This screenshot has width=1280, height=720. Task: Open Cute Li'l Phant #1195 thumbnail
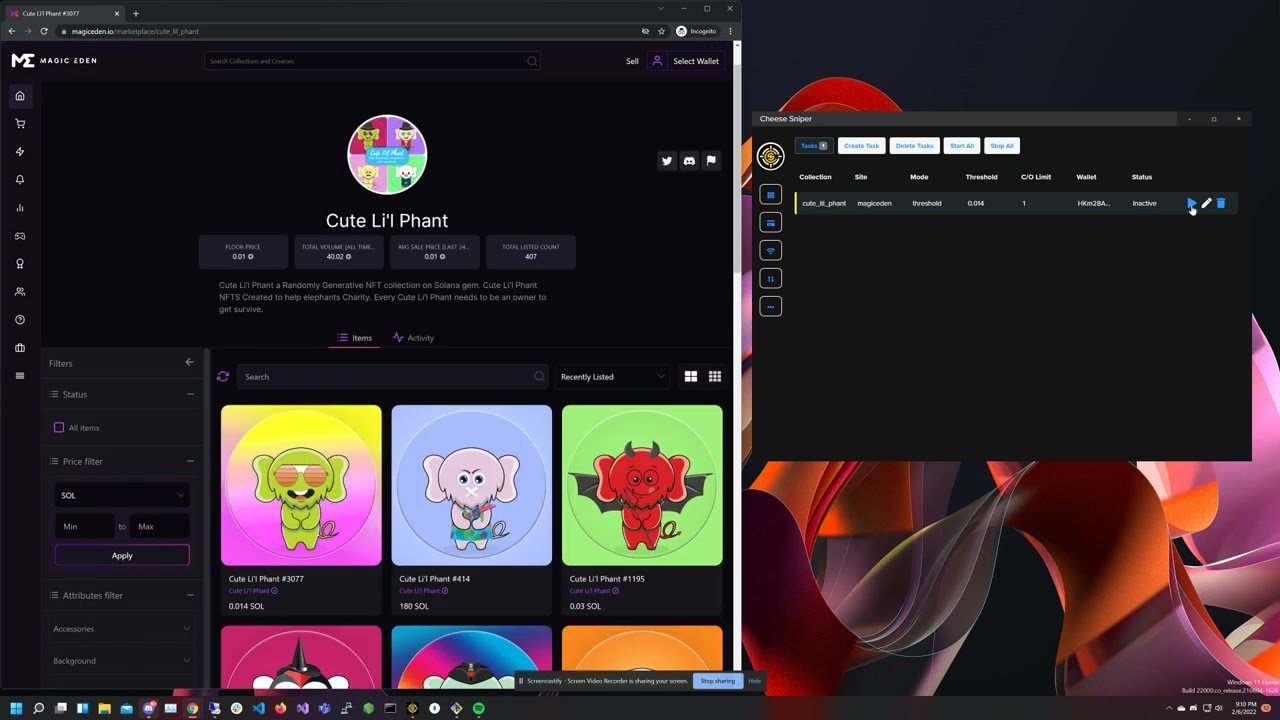click(642, 485)
